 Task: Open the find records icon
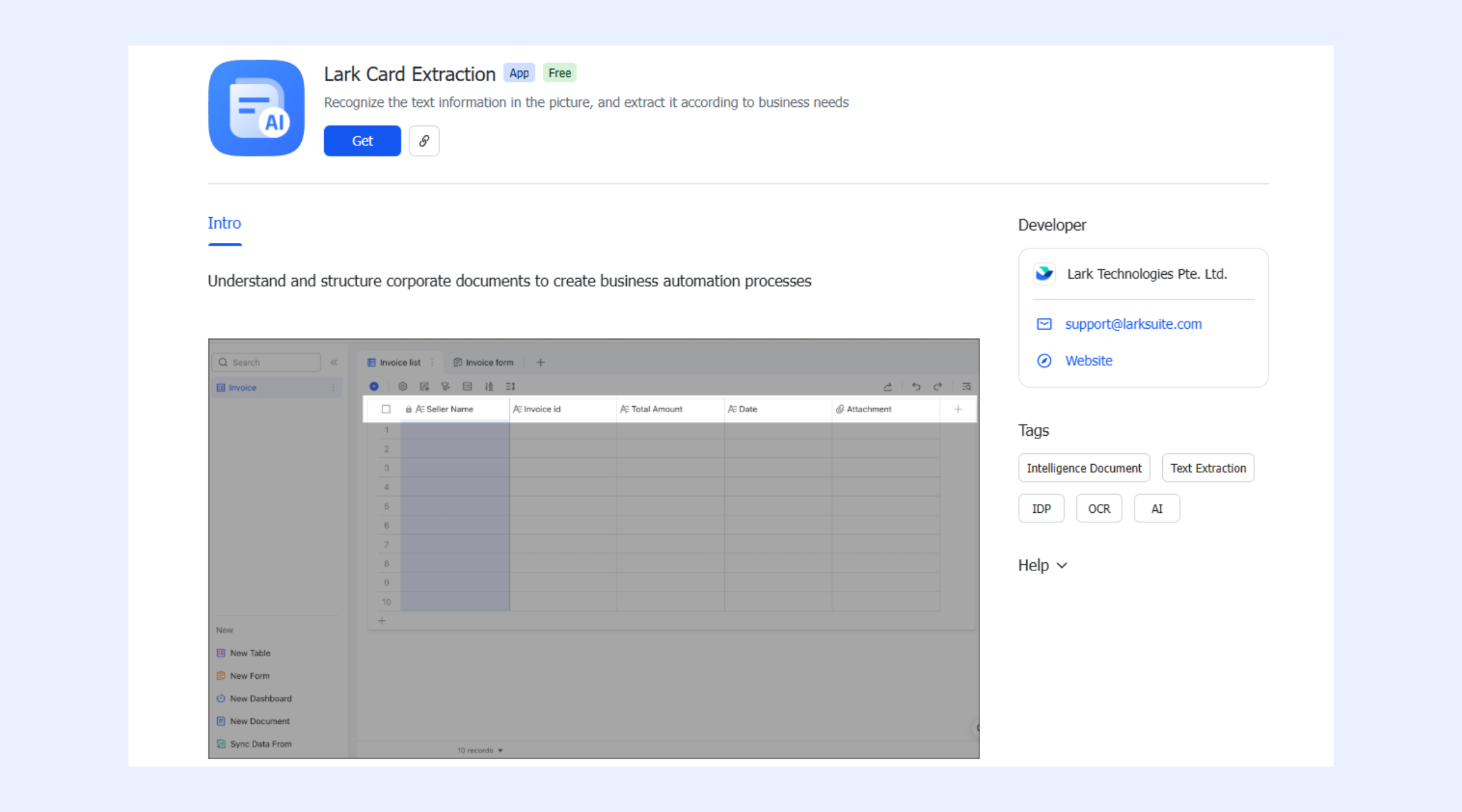[x=967, y=386]
